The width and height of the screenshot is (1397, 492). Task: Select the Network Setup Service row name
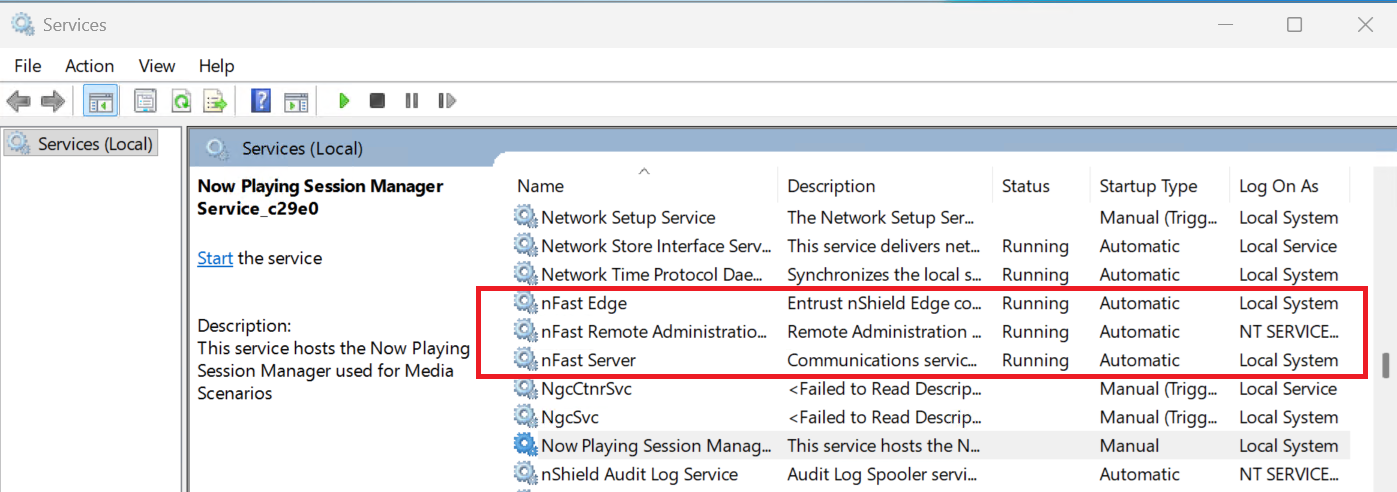coord(628,217)
